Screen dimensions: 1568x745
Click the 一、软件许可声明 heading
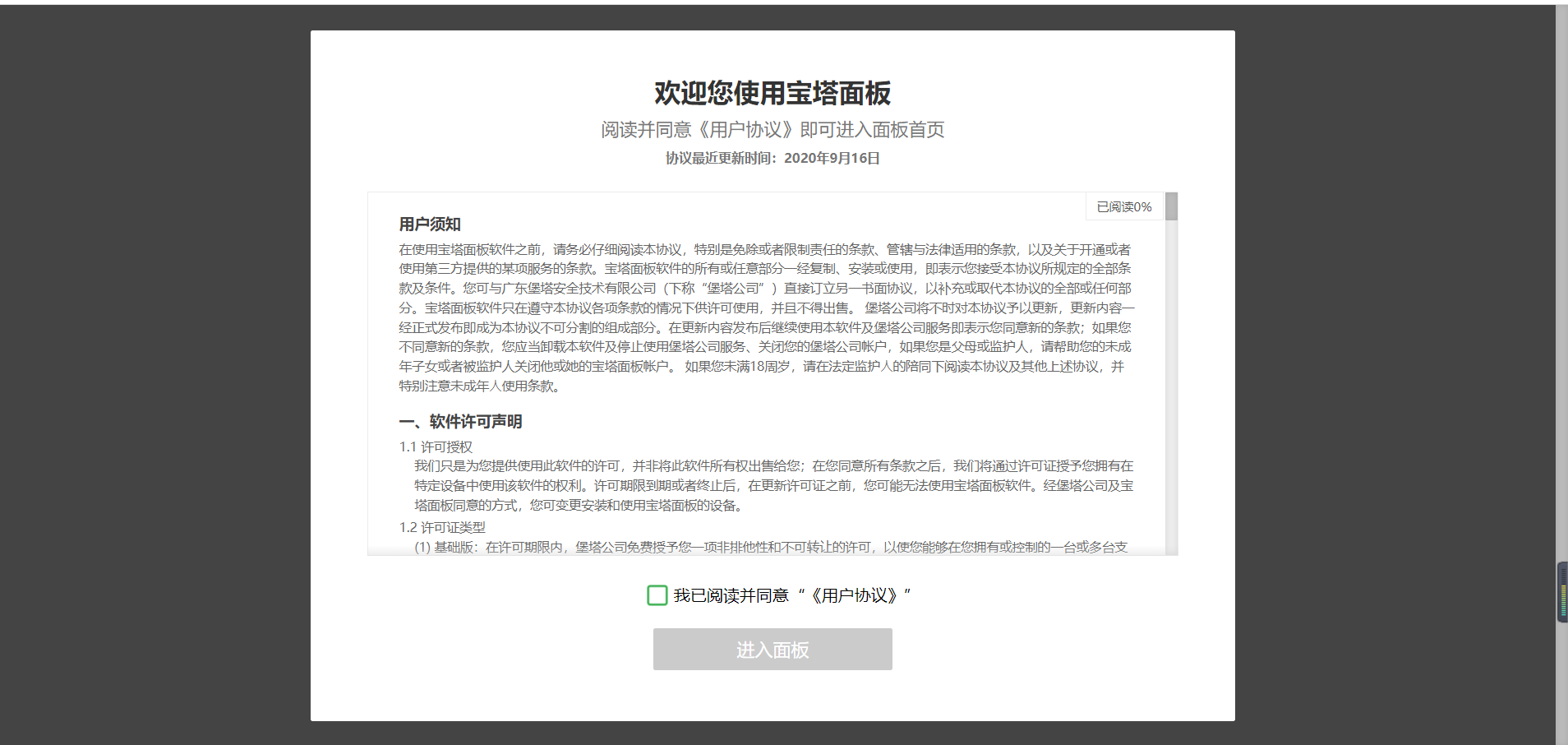pyautogui.click(x=460, y=422)
